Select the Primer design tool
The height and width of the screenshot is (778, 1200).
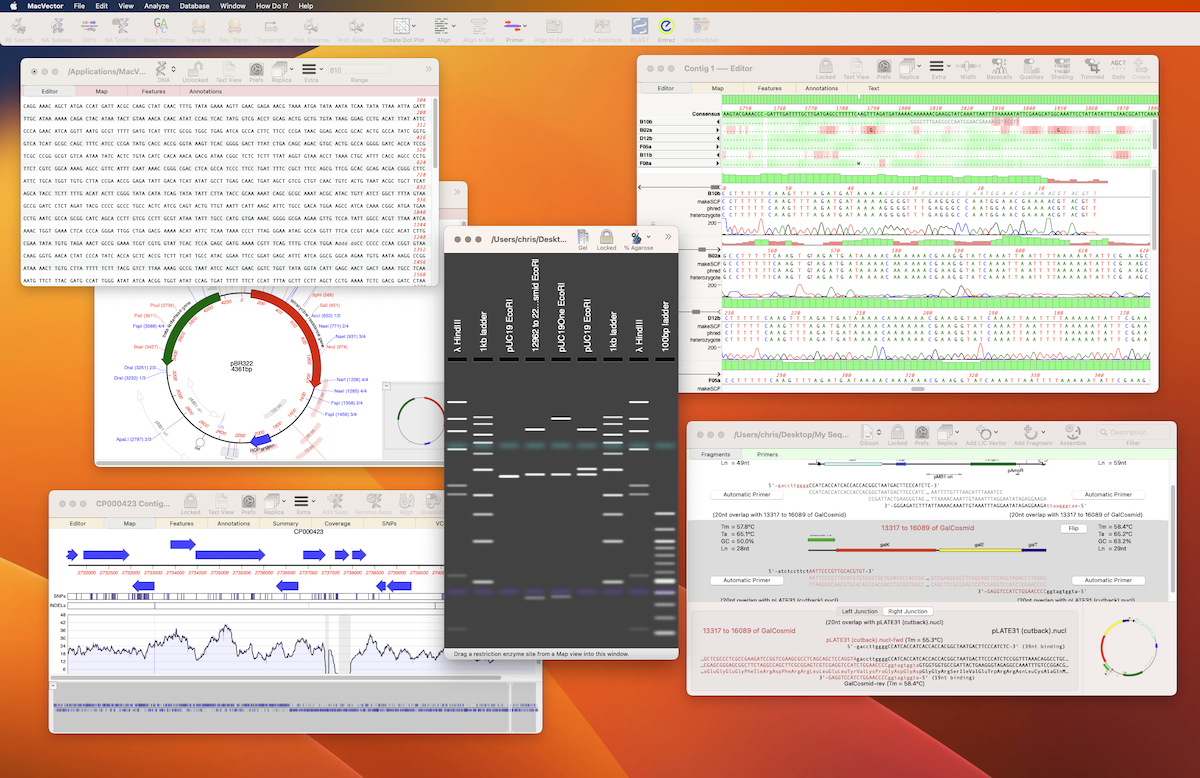tap(513, 28)
